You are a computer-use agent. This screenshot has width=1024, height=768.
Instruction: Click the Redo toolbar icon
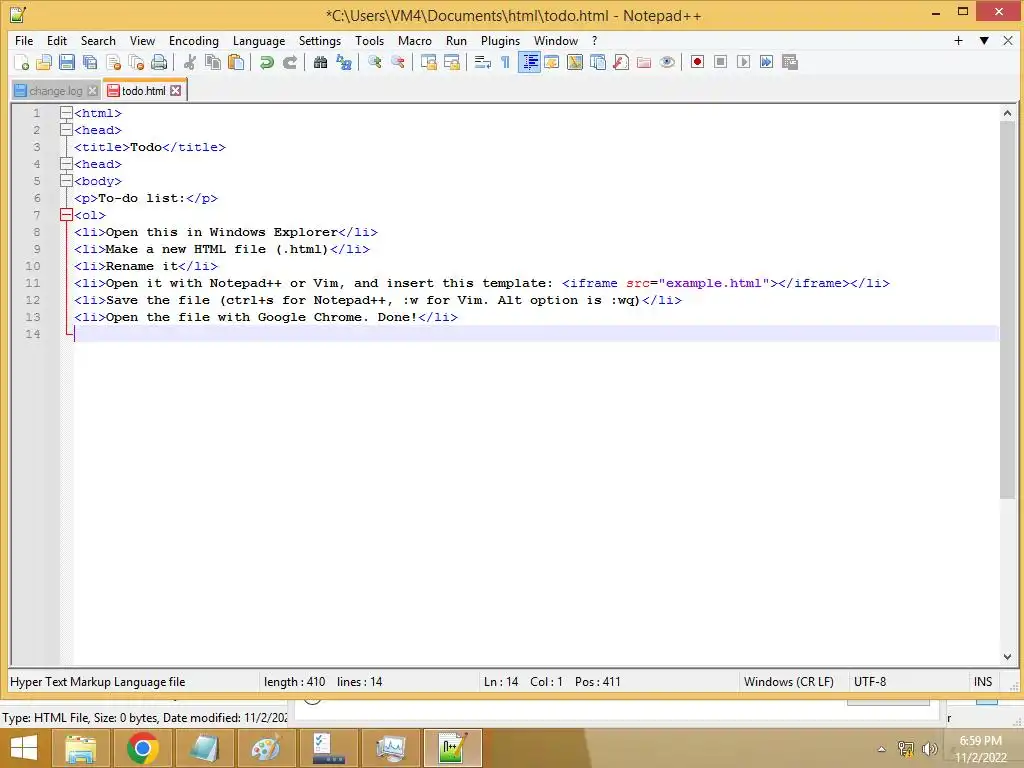pos(290,62)
